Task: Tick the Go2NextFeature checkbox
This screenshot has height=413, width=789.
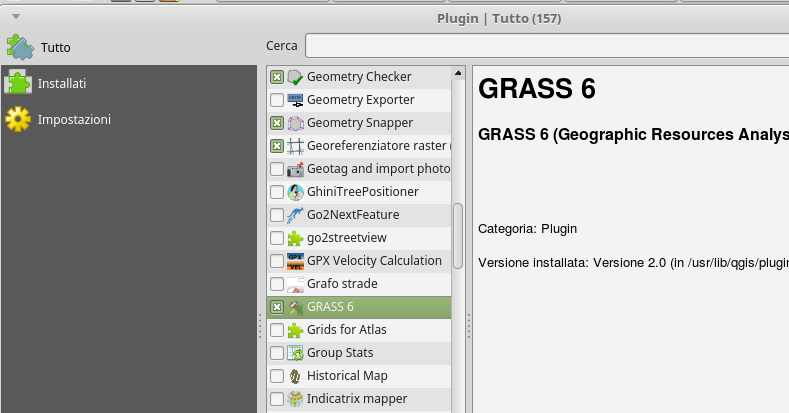Action: click(277, 215)
